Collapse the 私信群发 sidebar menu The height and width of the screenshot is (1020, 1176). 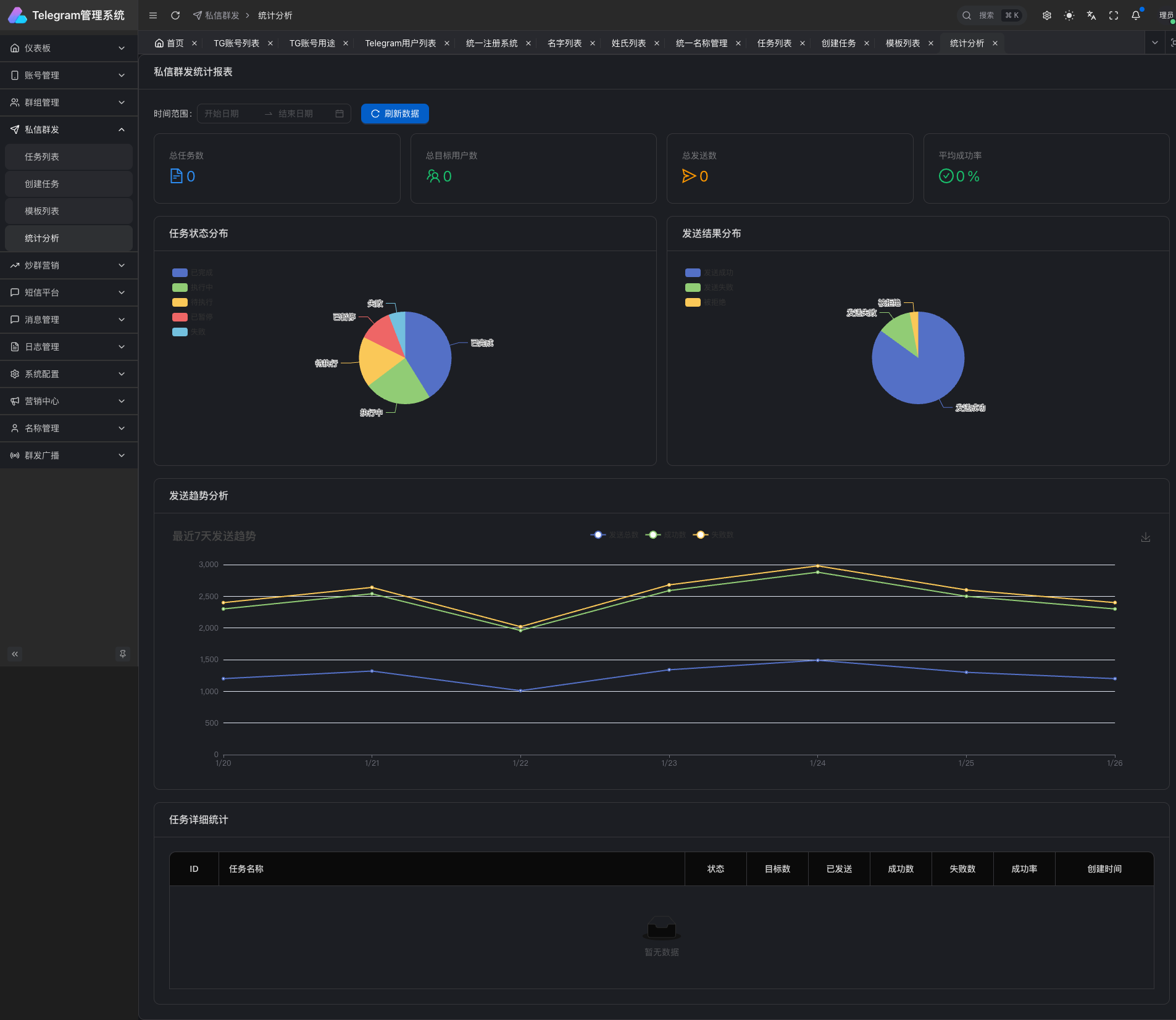point(69,130)
